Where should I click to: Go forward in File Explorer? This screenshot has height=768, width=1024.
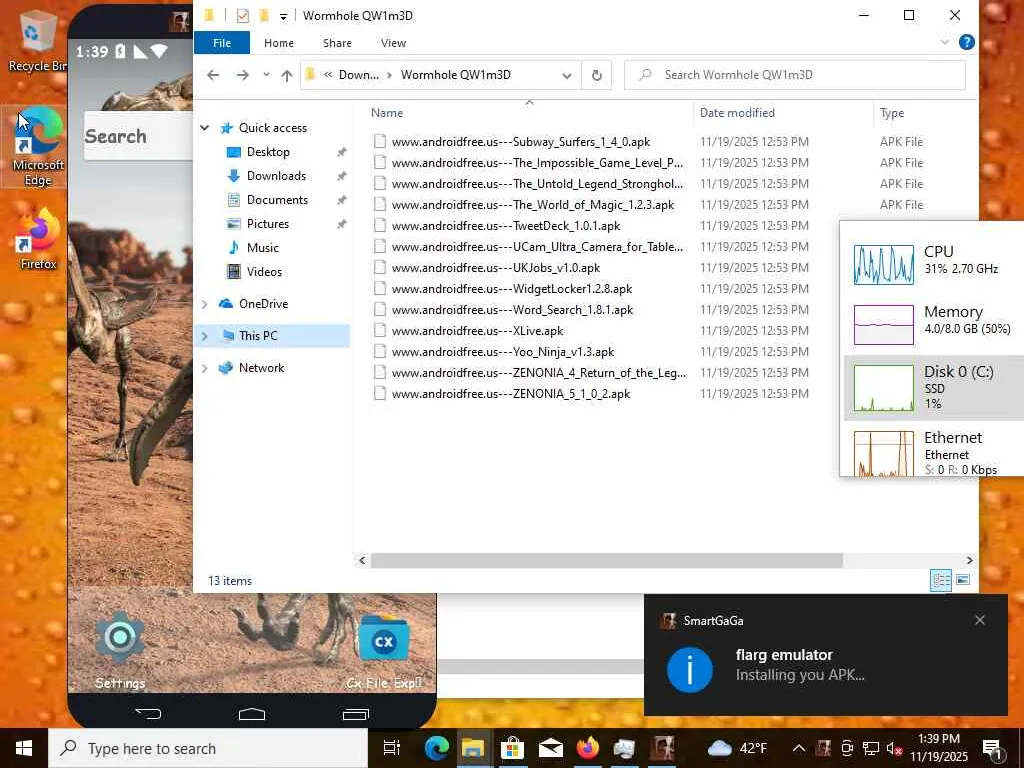[x=243, y=75]
